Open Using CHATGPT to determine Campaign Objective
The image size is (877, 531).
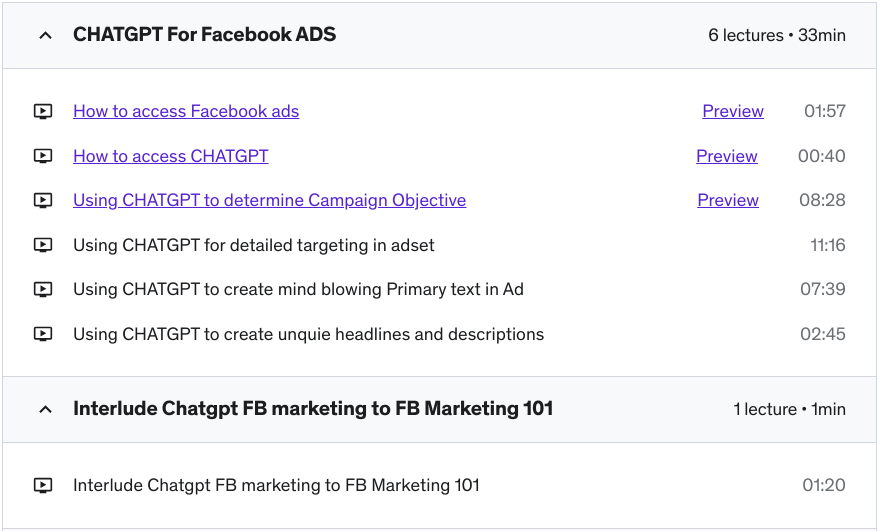pyautogui.click(x=269, y=200)
